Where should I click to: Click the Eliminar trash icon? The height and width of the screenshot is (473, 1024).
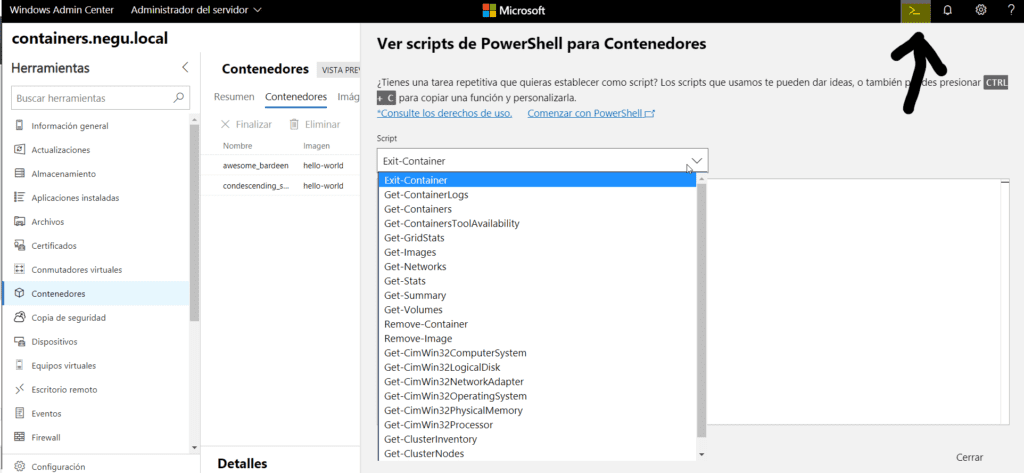[294, 124]
